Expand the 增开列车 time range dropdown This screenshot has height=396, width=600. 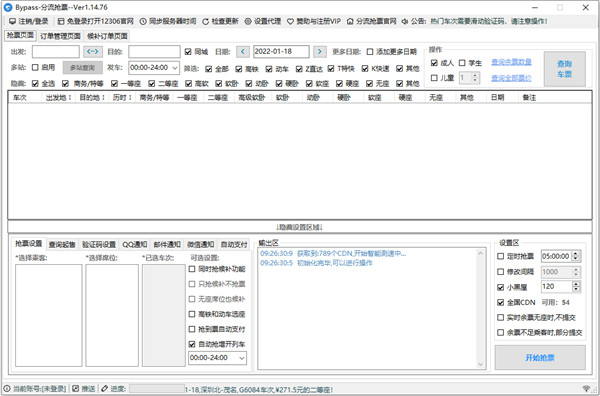coord(242,358)
